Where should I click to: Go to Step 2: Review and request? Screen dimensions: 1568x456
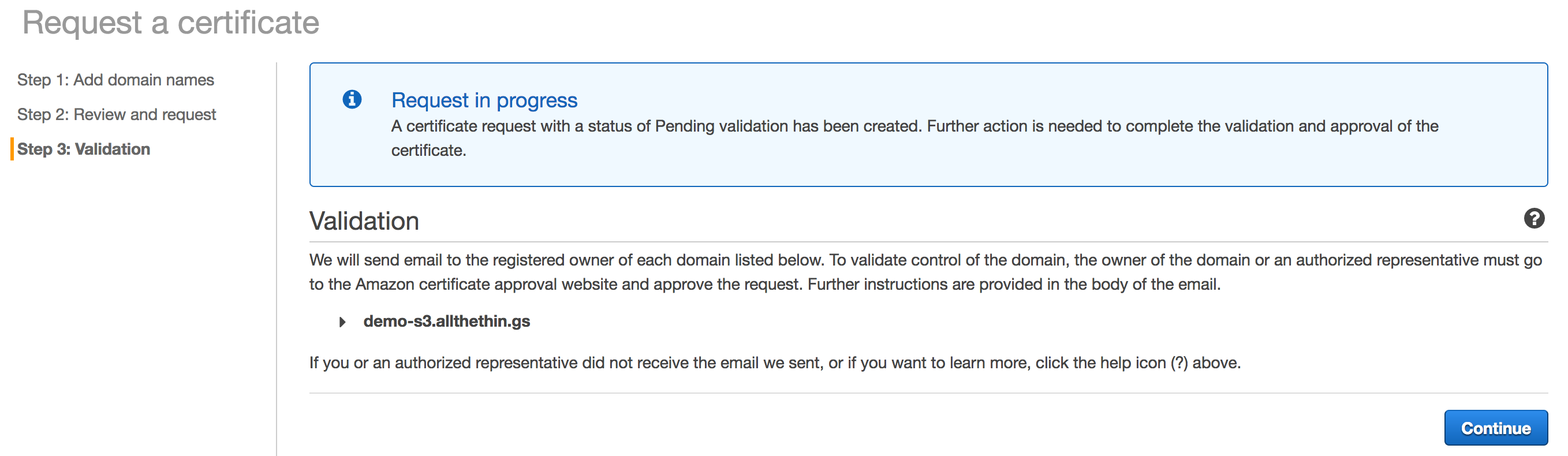[x=116, y=114]
